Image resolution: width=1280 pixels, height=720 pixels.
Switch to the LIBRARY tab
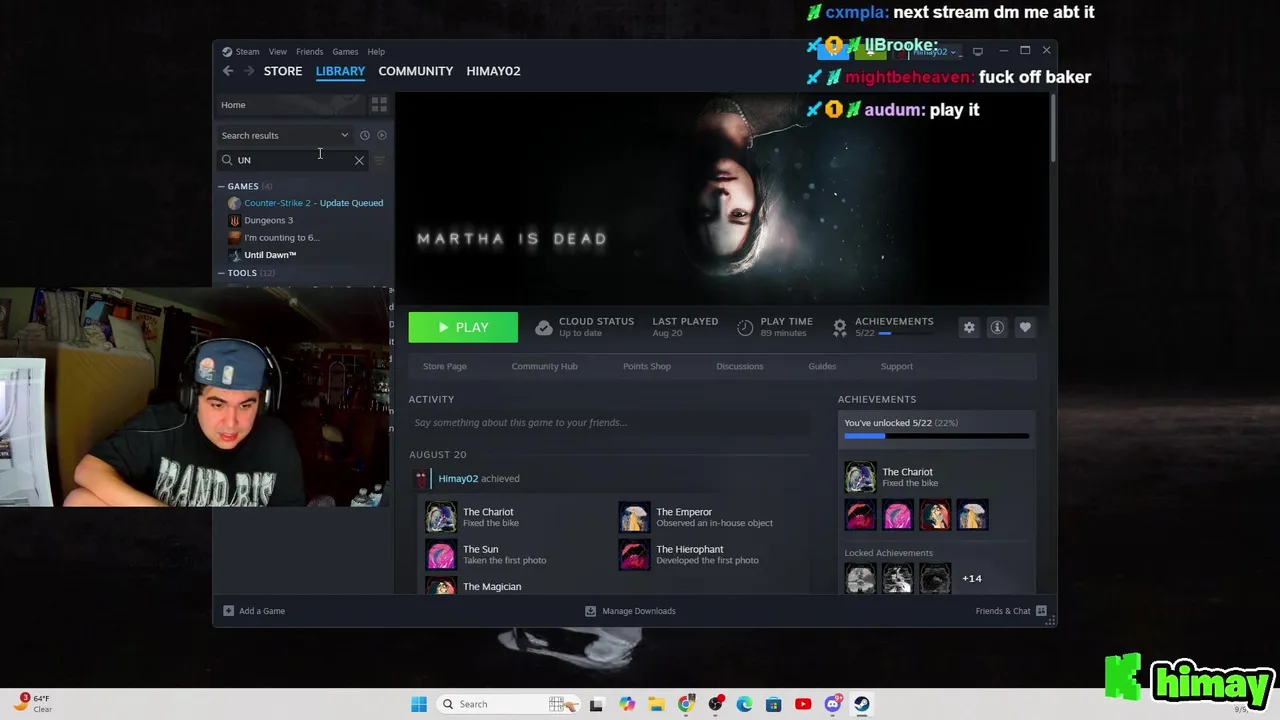point(340,71)
